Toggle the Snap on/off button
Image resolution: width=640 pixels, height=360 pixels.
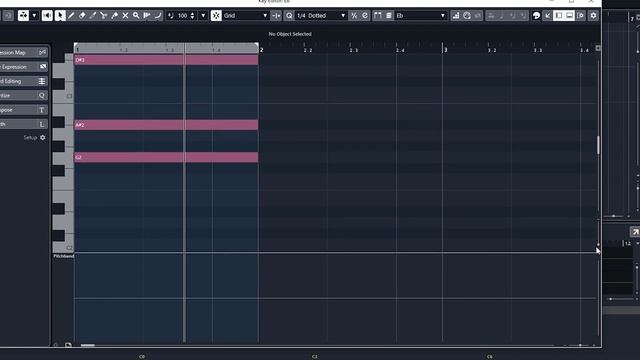(x=216, y=16)
